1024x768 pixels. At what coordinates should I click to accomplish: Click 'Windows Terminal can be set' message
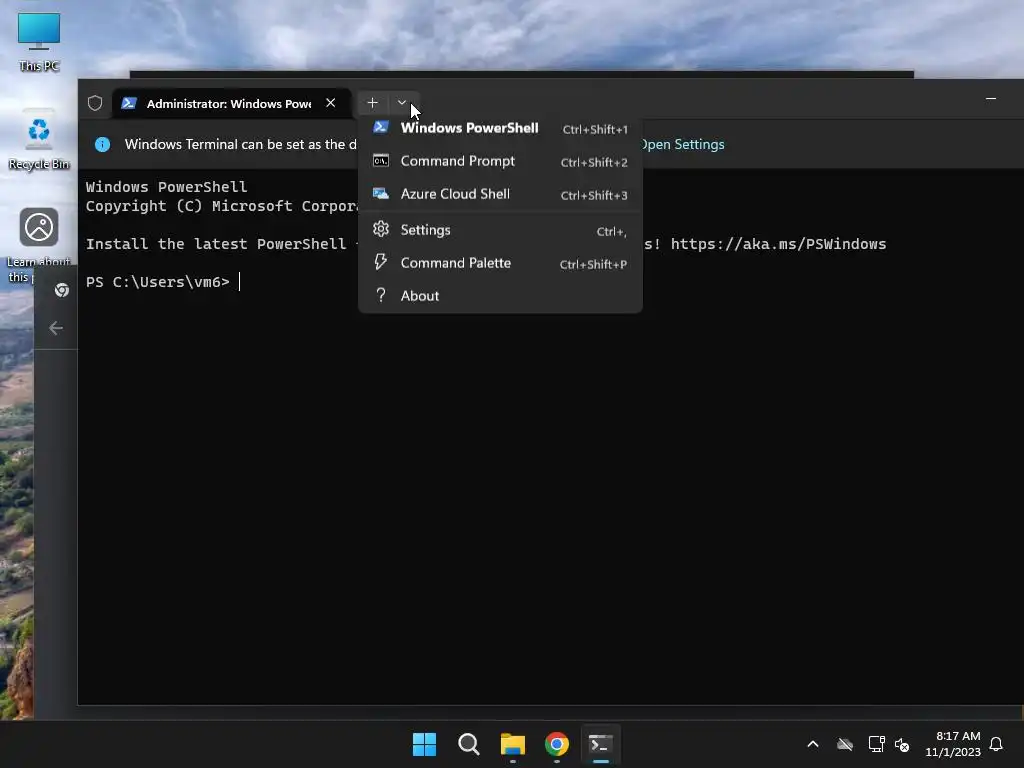click(x=241, y=144)
